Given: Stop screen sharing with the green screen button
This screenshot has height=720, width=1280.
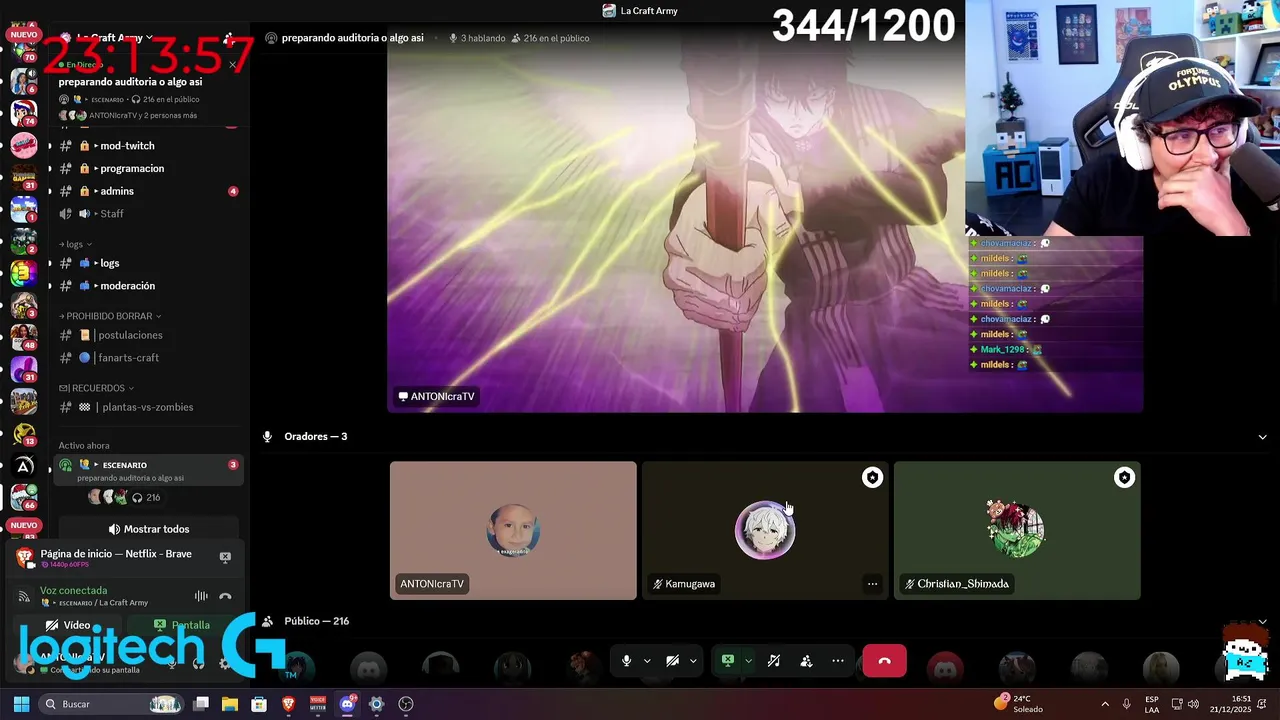Looking at the screenshot, I should tap(728, 661).
